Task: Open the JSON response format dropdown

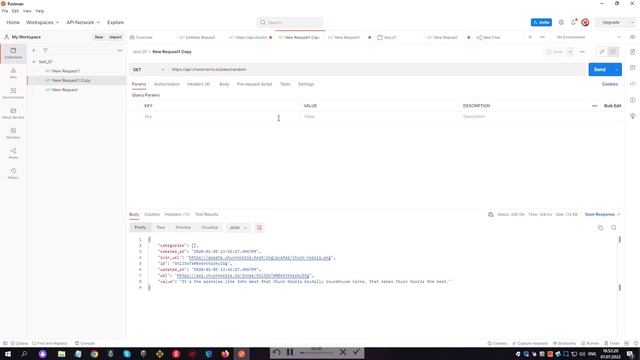Action: pyautogui.click(x=238, y=228)
